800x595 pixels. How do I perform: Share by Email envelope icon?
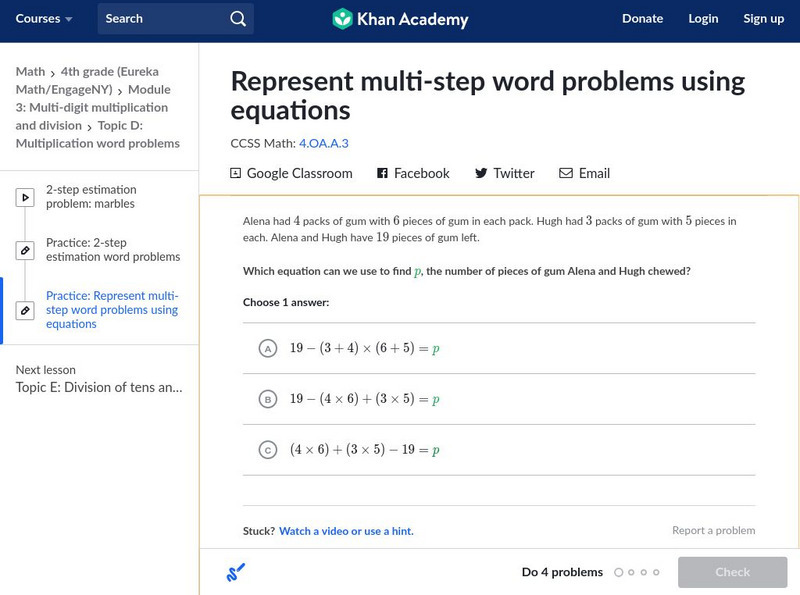(x=566, y=173)
